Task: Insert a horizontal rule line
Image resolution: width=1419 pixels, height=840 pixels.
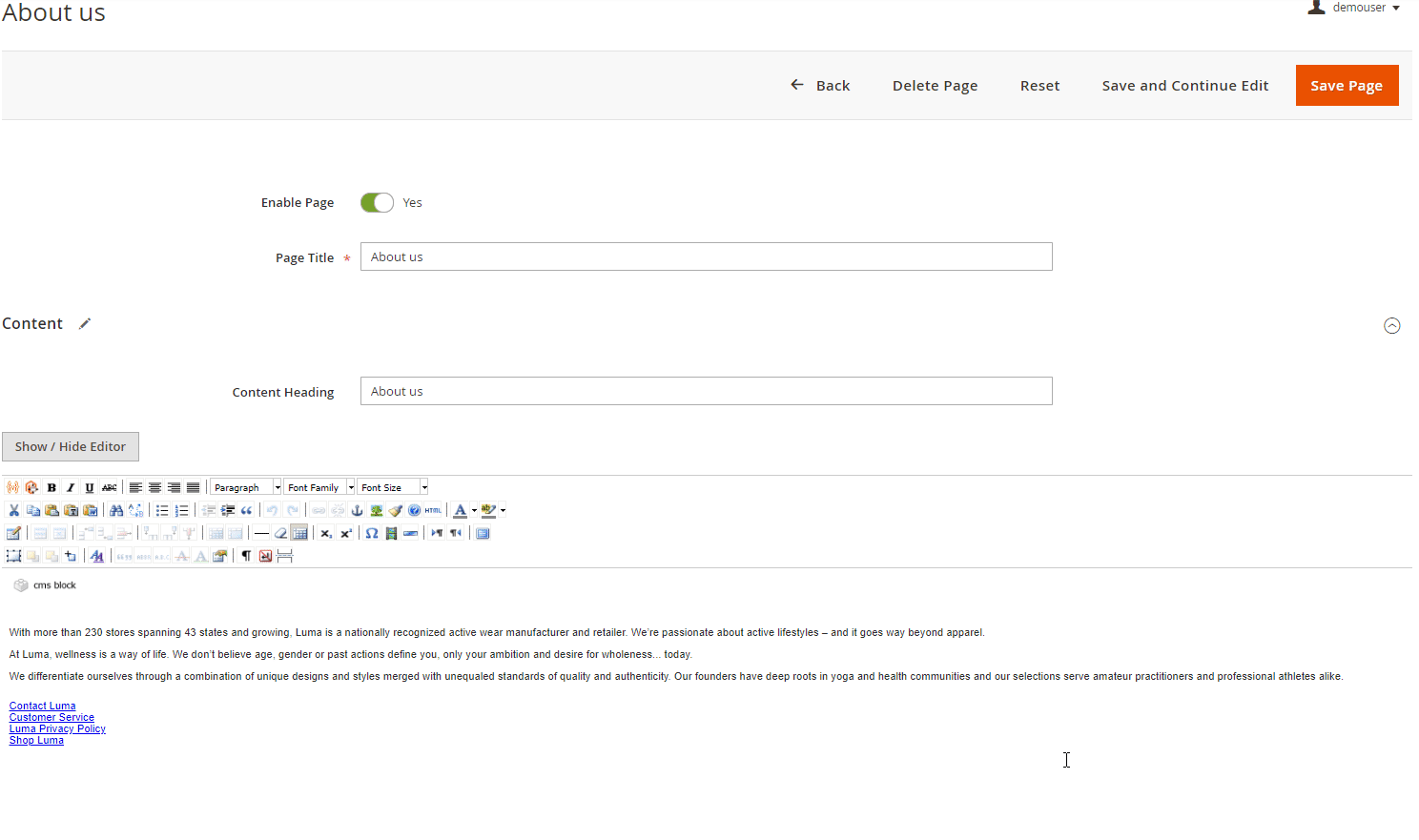Action: pyautogui.click(x=261, y=533)
